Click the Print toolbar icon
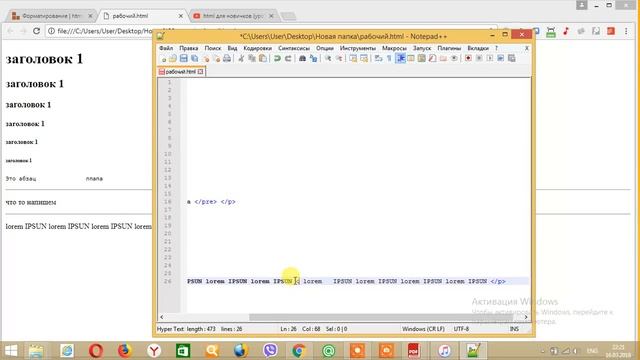 (x=227, y=58)
